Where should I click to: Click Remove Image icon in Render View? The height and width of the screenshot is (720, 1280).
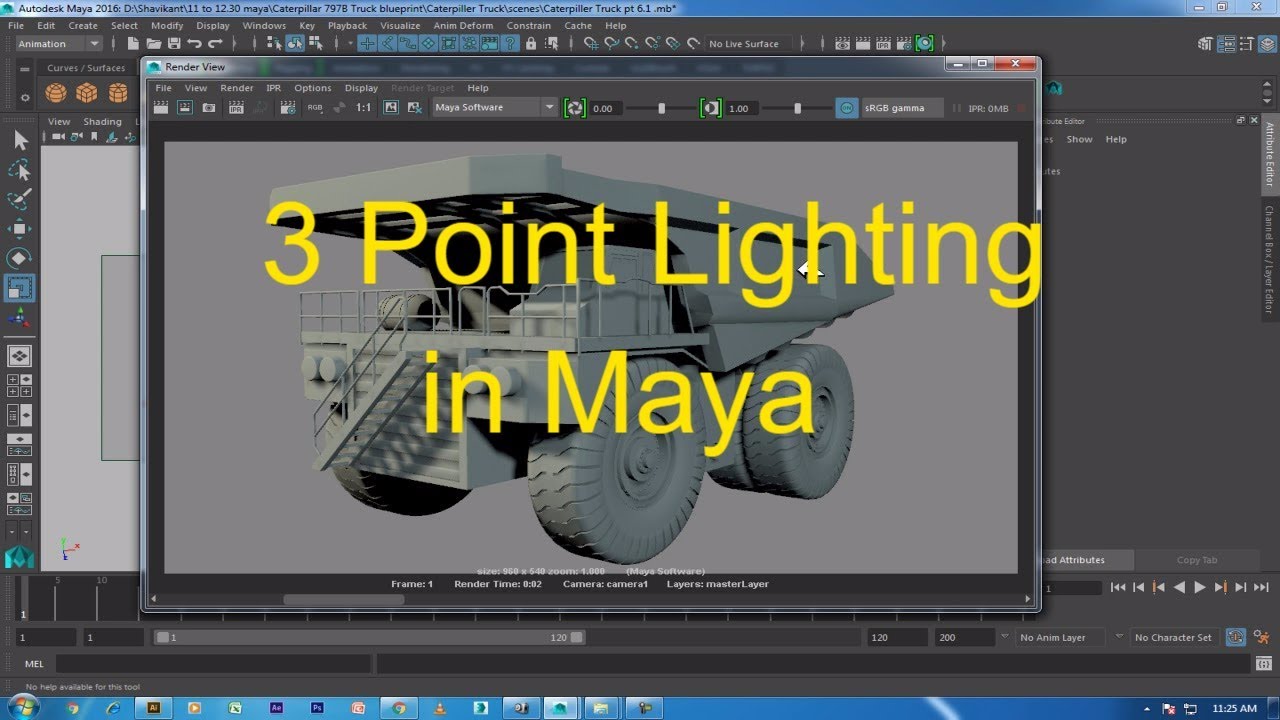(415, 108)
